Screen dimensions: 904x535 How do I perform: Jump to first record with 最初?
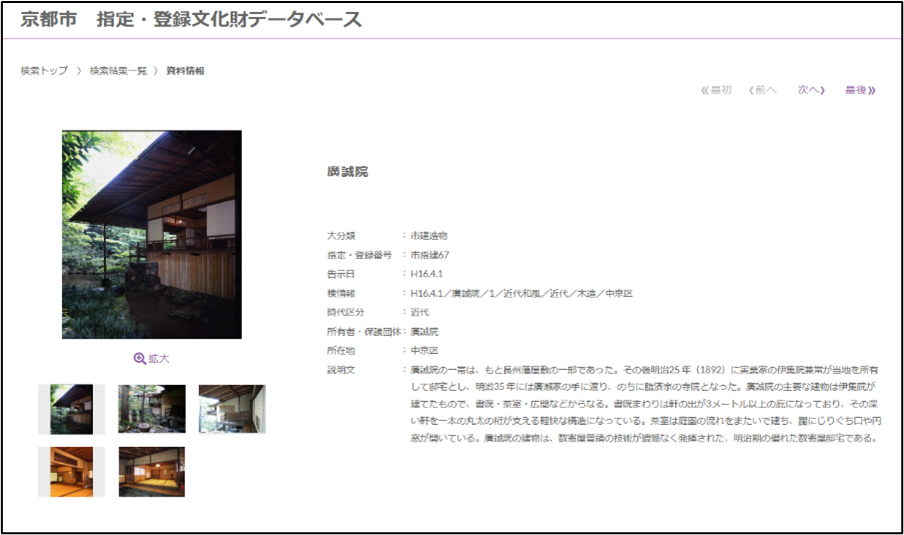point(717,90)
